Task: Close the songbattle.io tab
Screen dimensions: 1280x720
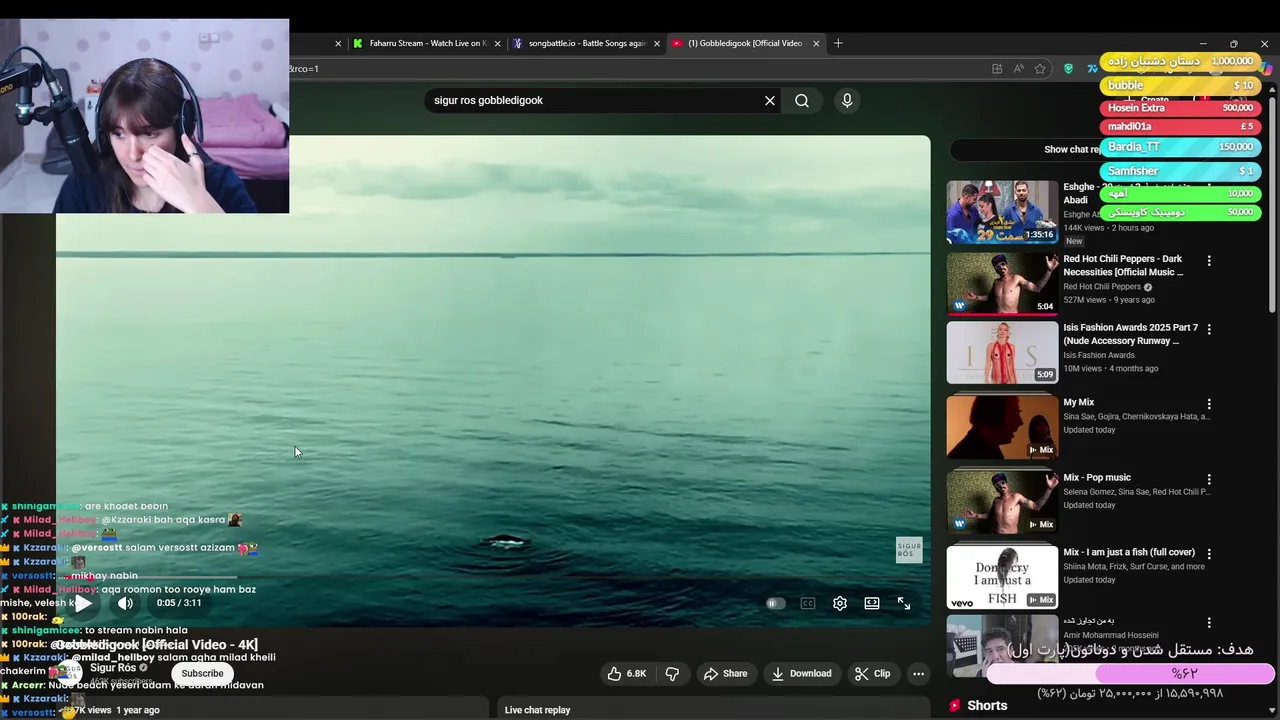Action: tap(657, 44)
